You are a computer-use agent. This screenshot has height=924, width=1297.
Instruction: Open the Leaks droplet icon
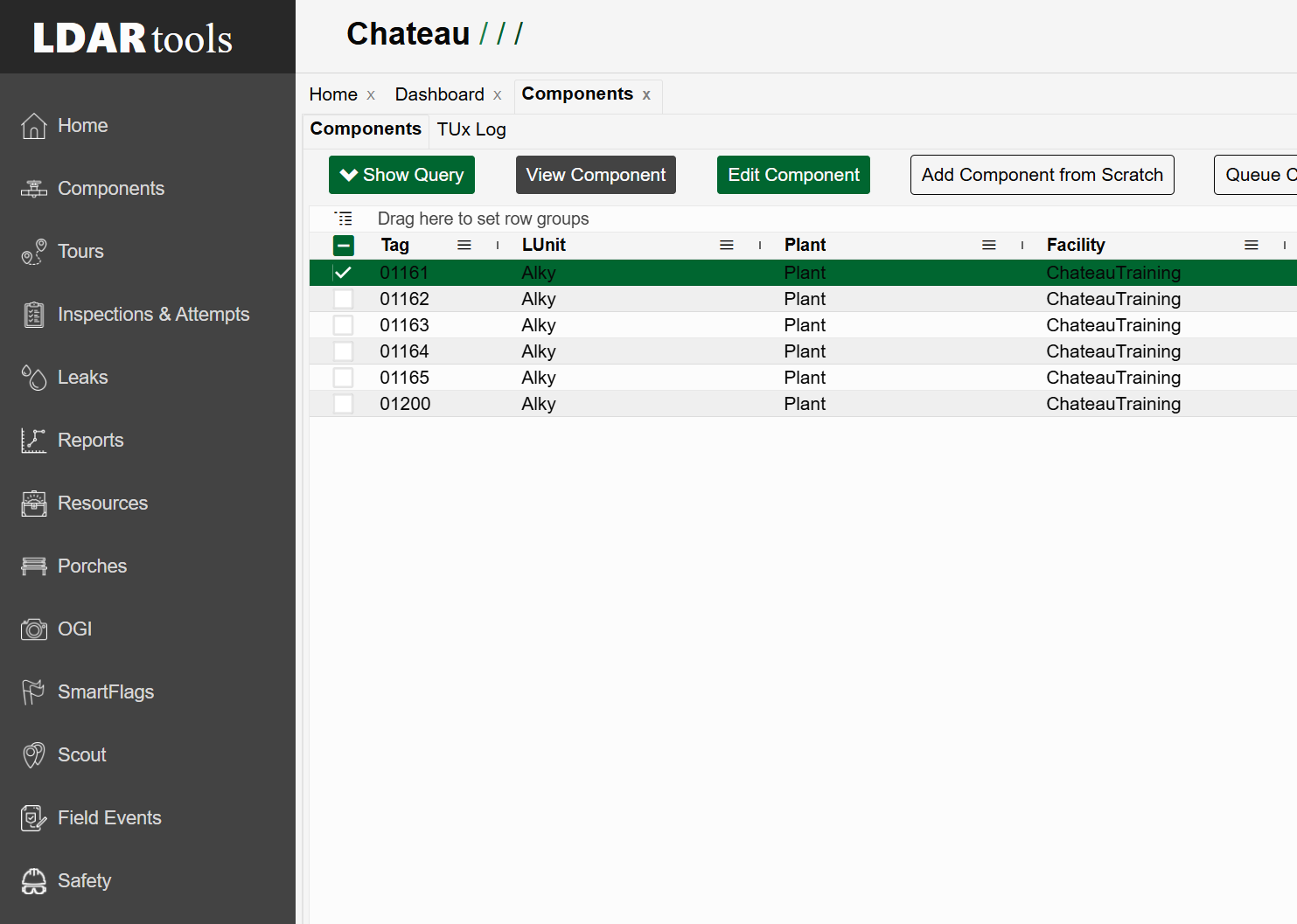pyautogui.click(x=33, y=378)
